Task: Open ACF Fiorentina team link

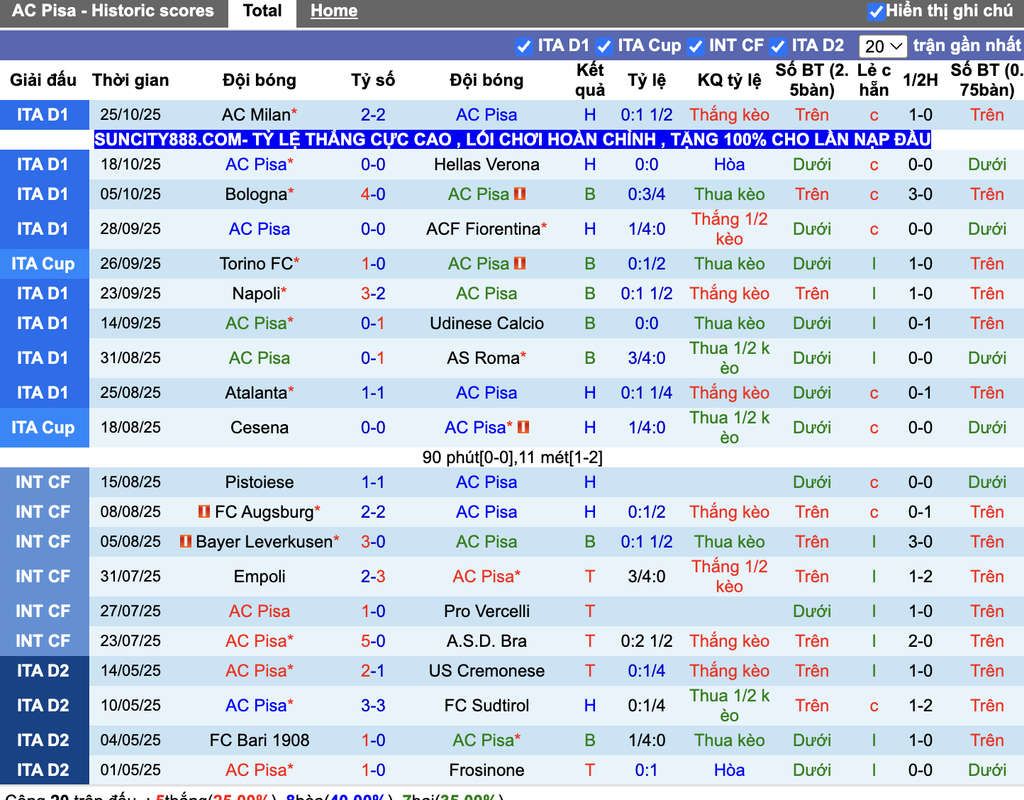Action: [483, 229]
